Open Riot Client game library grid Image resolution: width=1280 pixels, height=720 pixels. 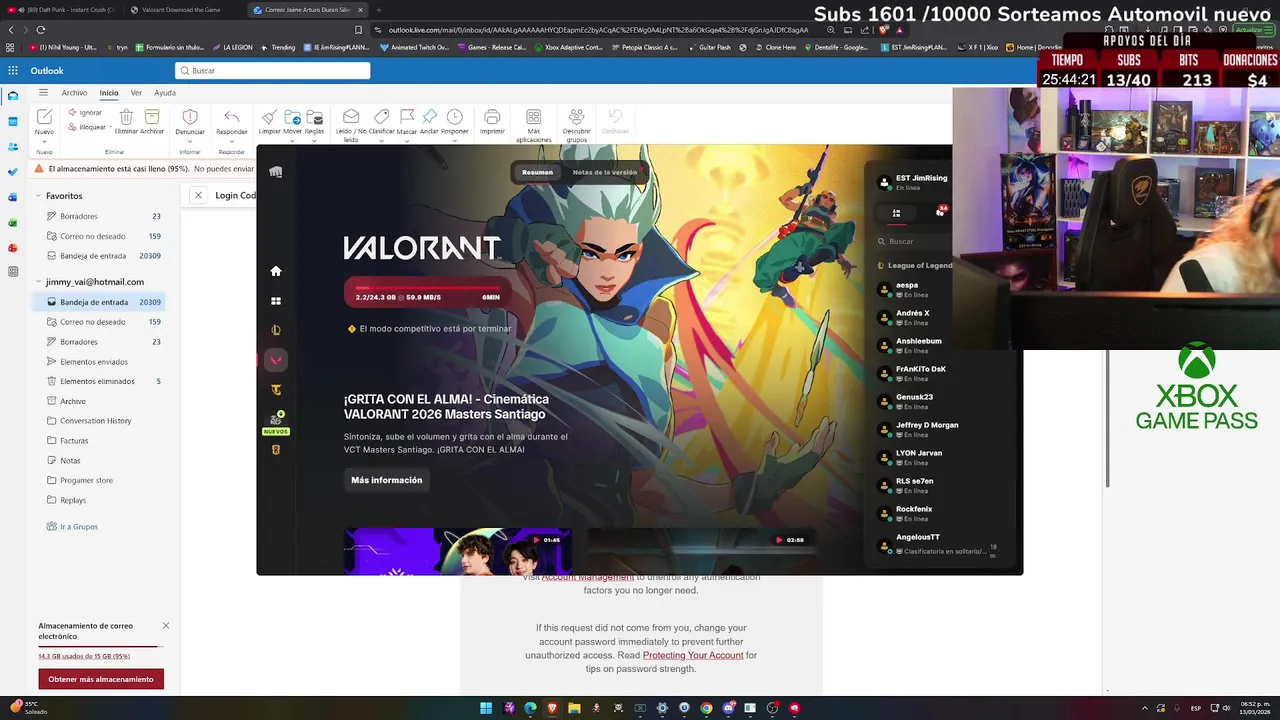(276, 301)
